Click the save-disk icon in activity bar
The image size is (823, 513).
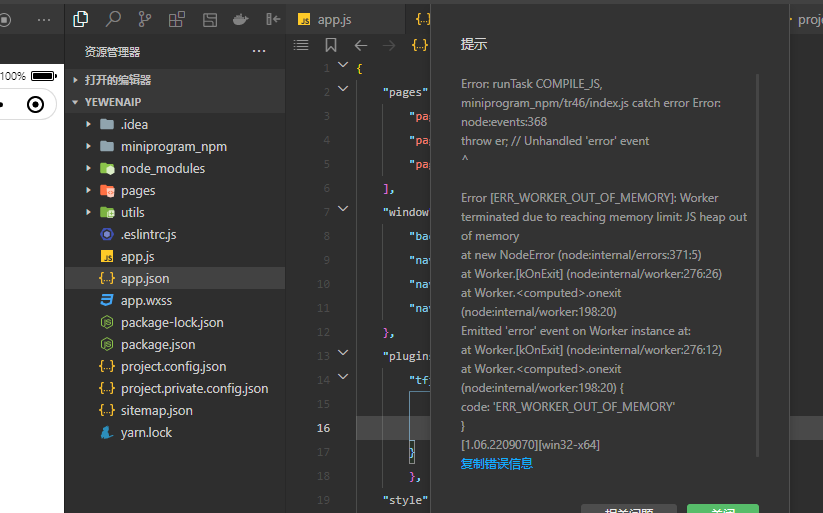(210, 20)
